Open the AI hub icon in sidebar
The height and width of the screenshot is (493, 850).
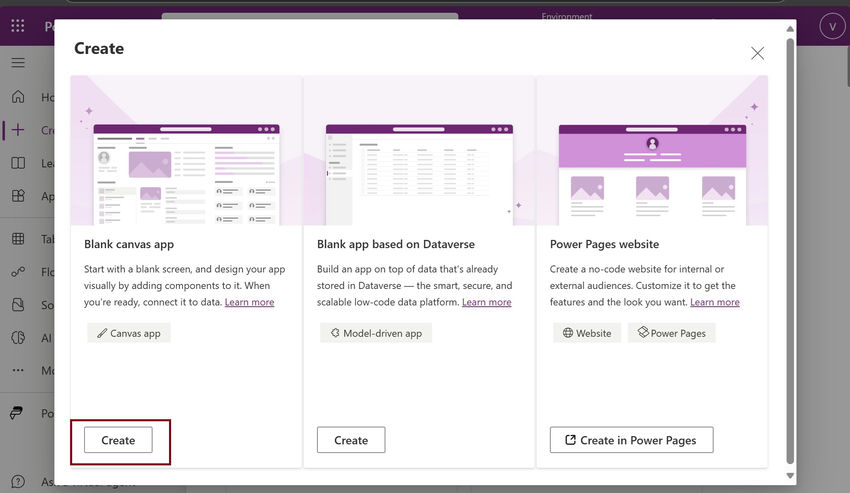coord(18,338)
